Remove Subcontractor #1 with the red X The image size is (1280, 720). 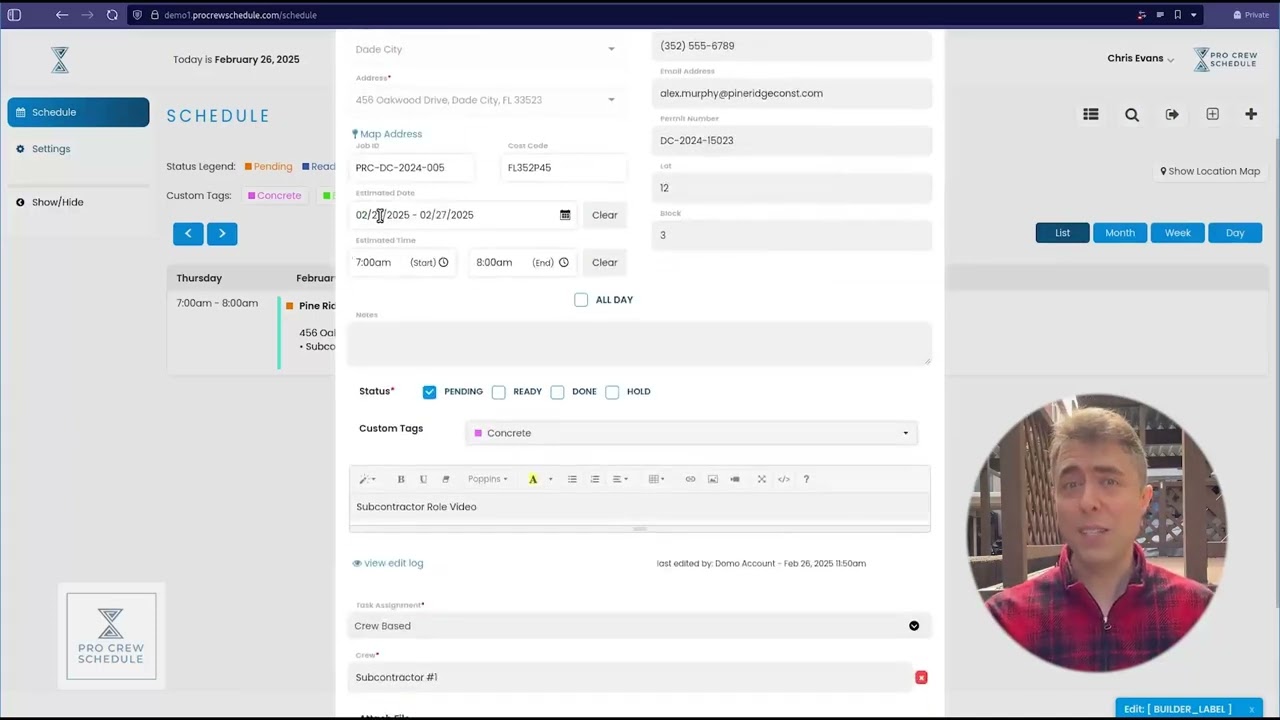[921, 678]
